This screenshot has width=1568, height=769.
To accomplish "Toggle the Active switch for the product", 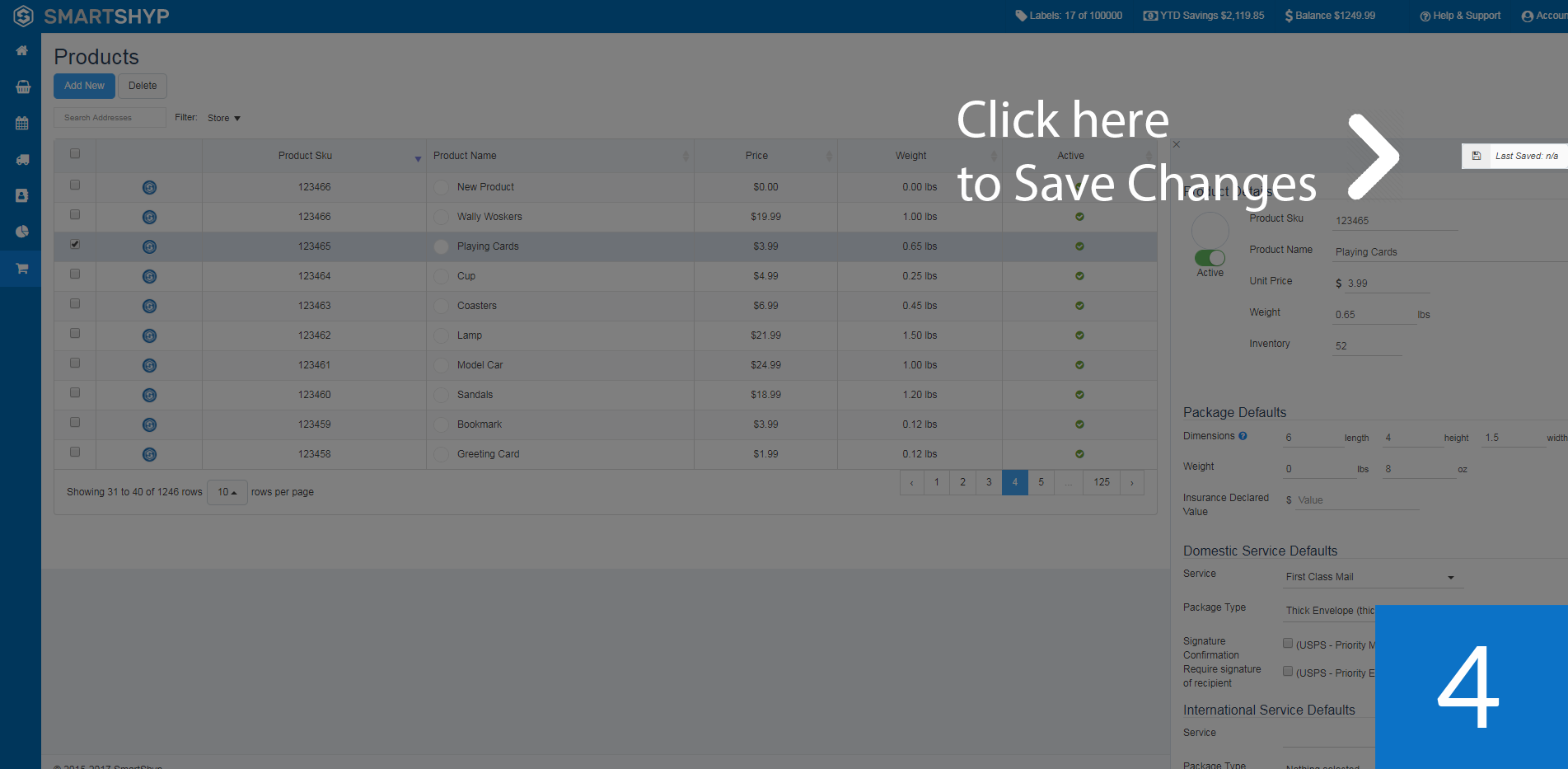I will tap(1210, 258).
